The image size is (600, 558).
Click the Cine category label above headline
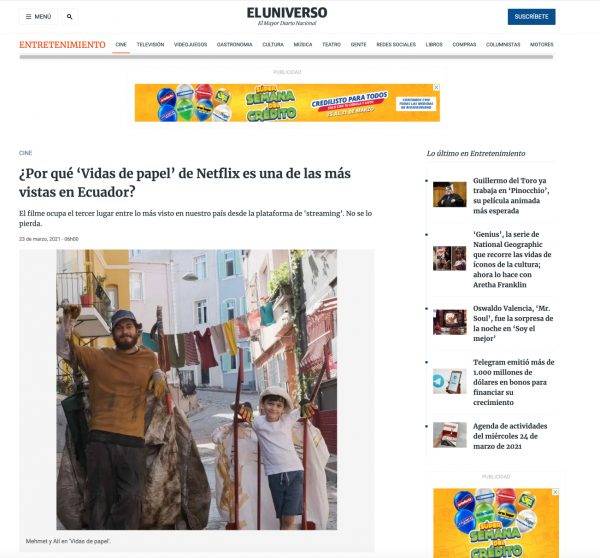pyautogui.click(x=25, y=153)
